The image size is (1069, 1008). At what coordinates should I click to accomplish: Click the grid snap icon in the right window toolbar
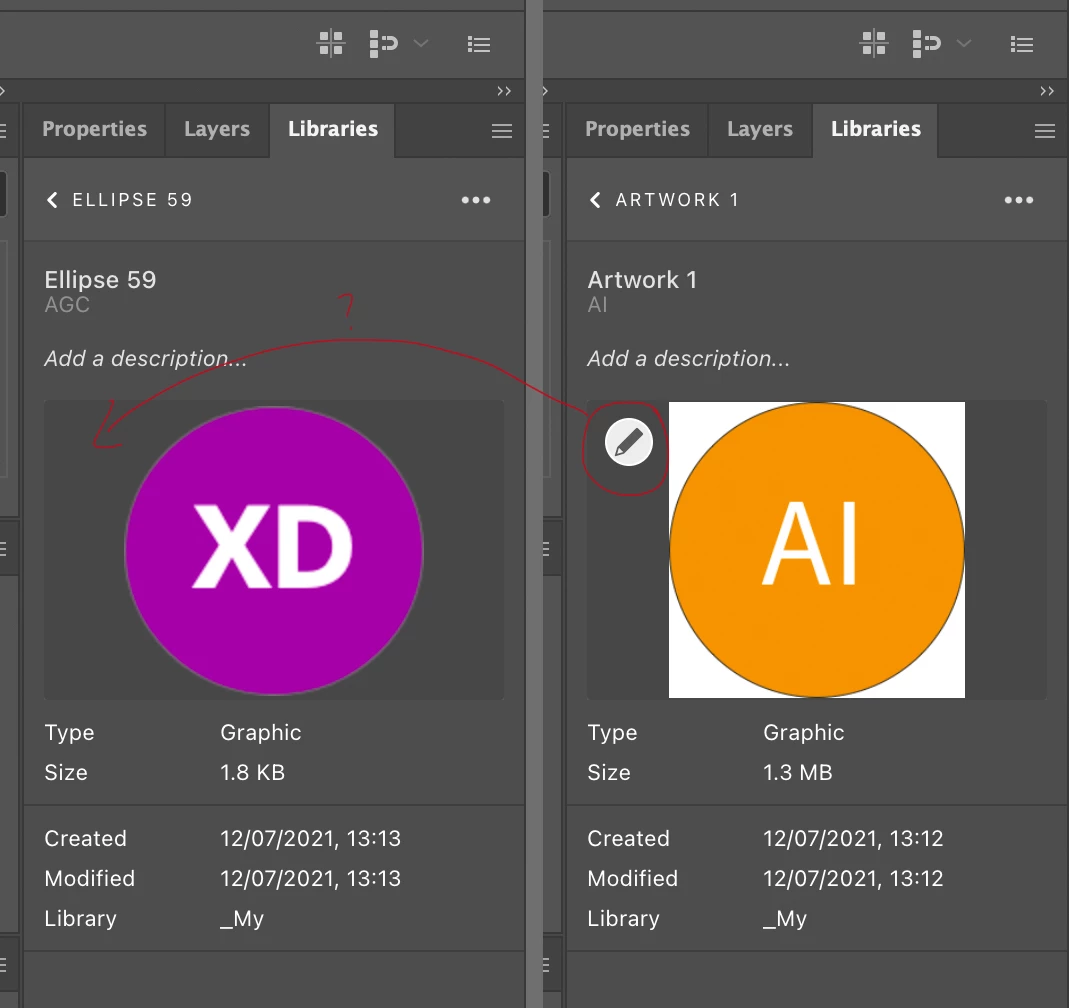874,44
